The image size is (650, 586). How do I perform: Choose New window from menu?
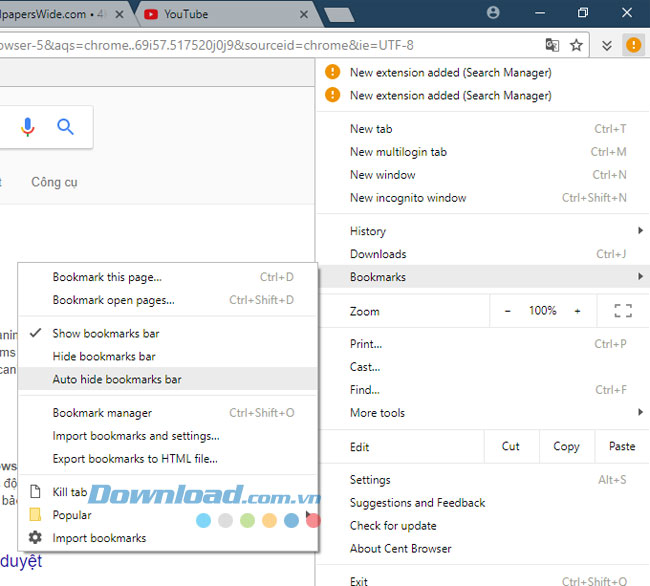pyautogui.click(x=483, y=175)
